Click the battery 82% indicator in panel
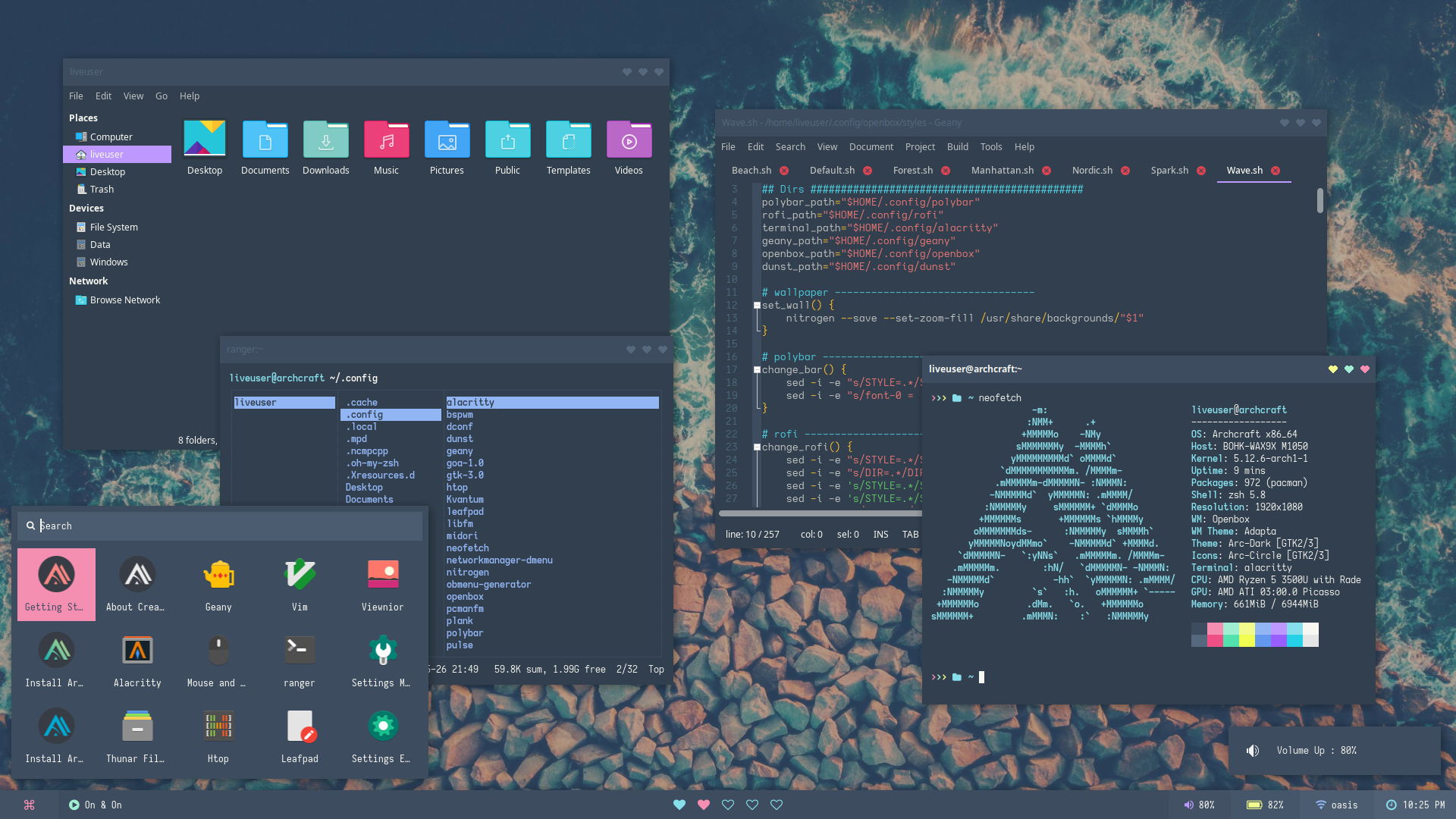The height and width of the screenshot is (819, 1456). tap(1266, 805)
